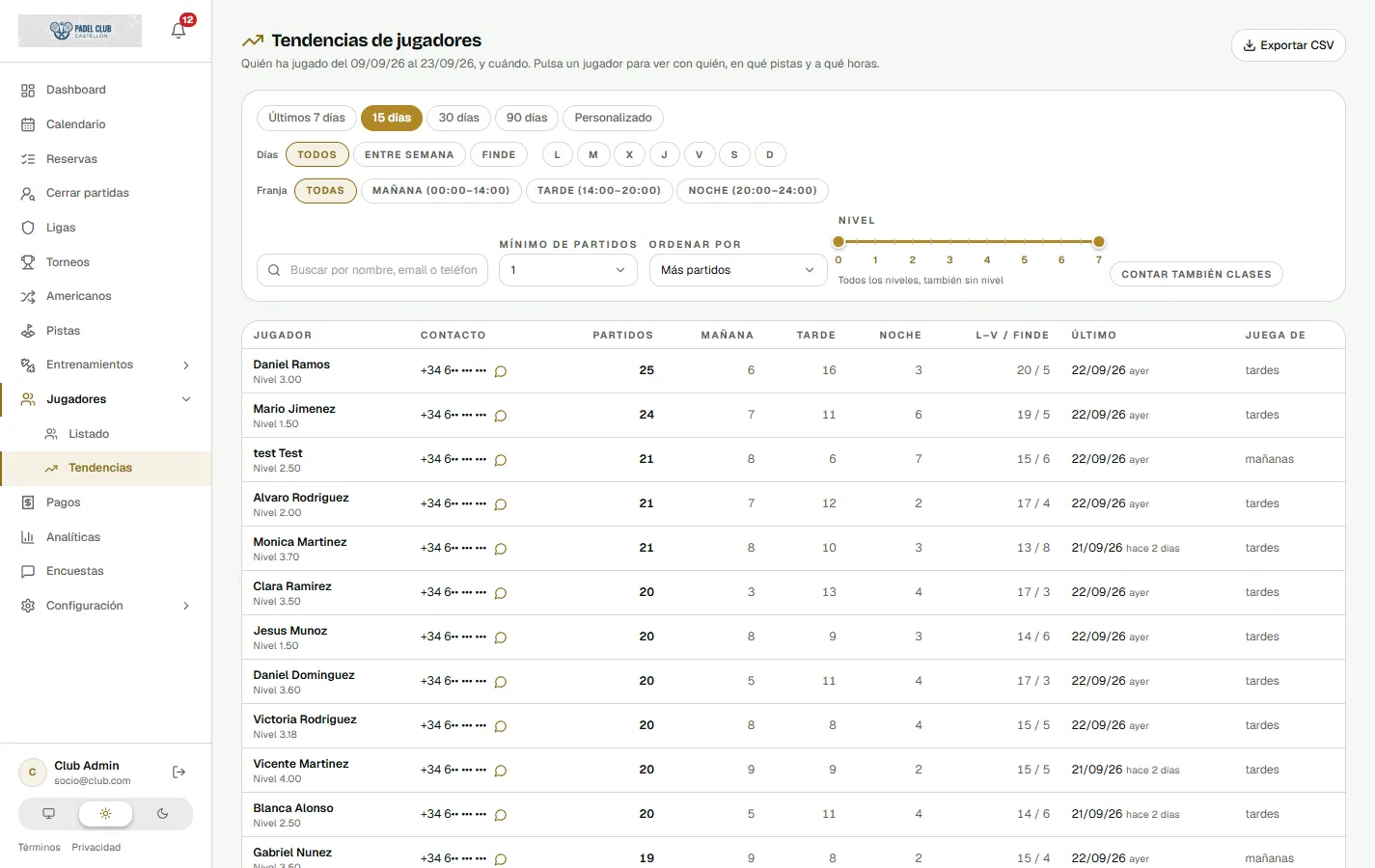Image resolution: width=1375 pixels, height=868 pixels.
Task: Switch to system theme monitor icon
Action: (48, 814)
